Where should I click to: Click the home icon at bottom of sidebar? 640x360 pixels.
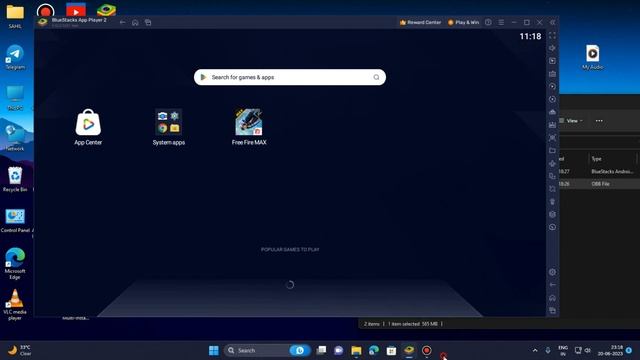(x=552, y=298)
